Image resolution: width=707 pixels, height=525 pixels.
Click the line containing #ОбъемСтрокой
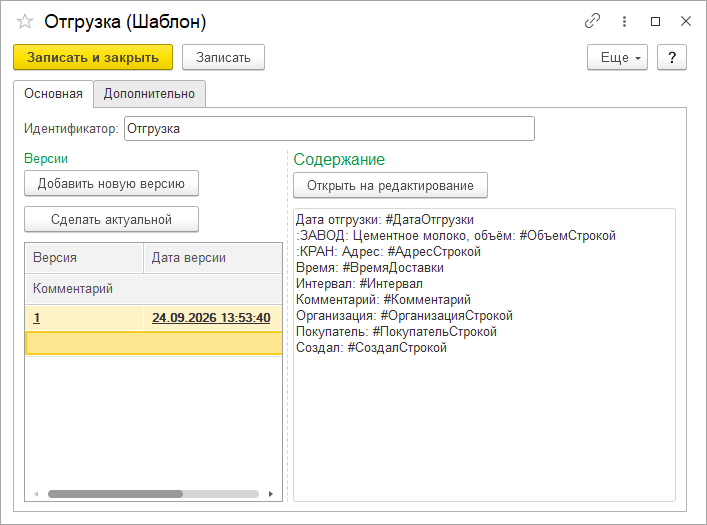coord(456,235)
